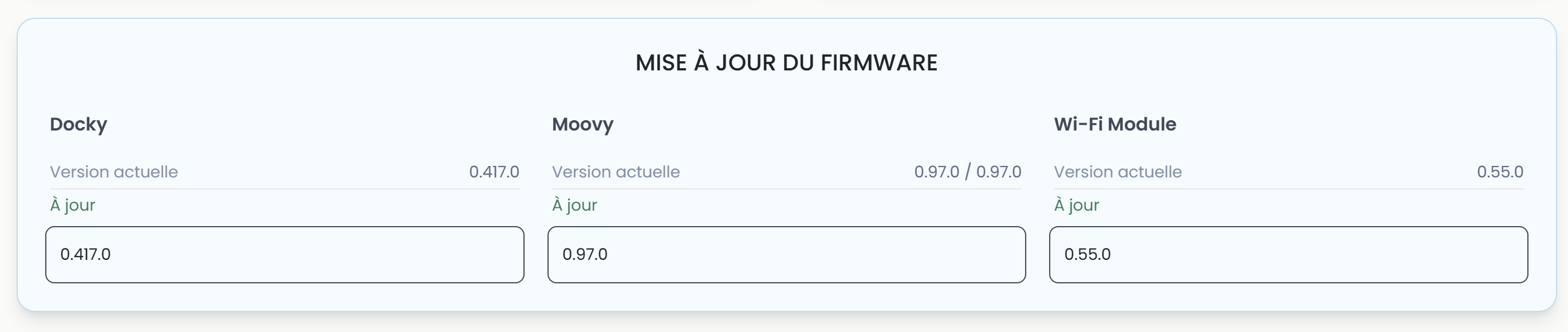The image size is (1568, 332).
Task: Click the slash separator in Moovy's current version
Action: coord(968,172)
